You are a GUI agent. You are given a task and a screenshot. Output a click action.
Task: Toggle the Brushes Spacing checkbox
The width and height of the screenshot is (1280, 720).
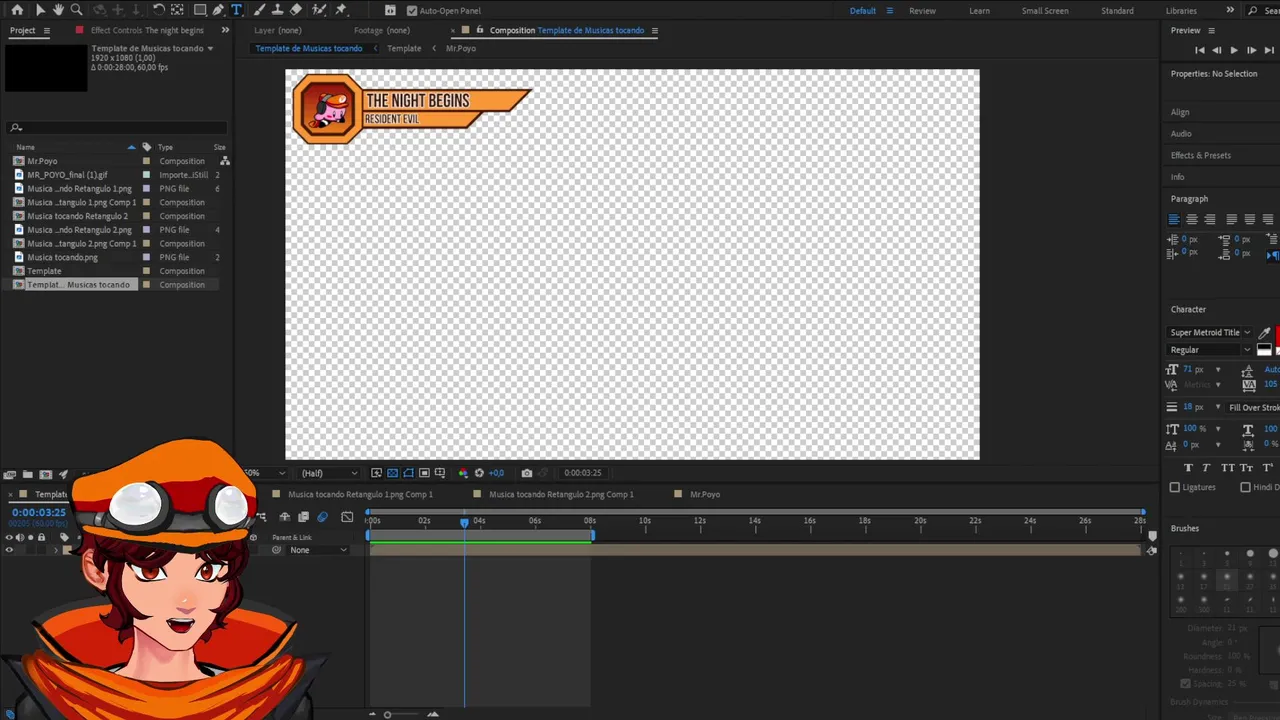pyautogui.click(x=1185, y=683)
